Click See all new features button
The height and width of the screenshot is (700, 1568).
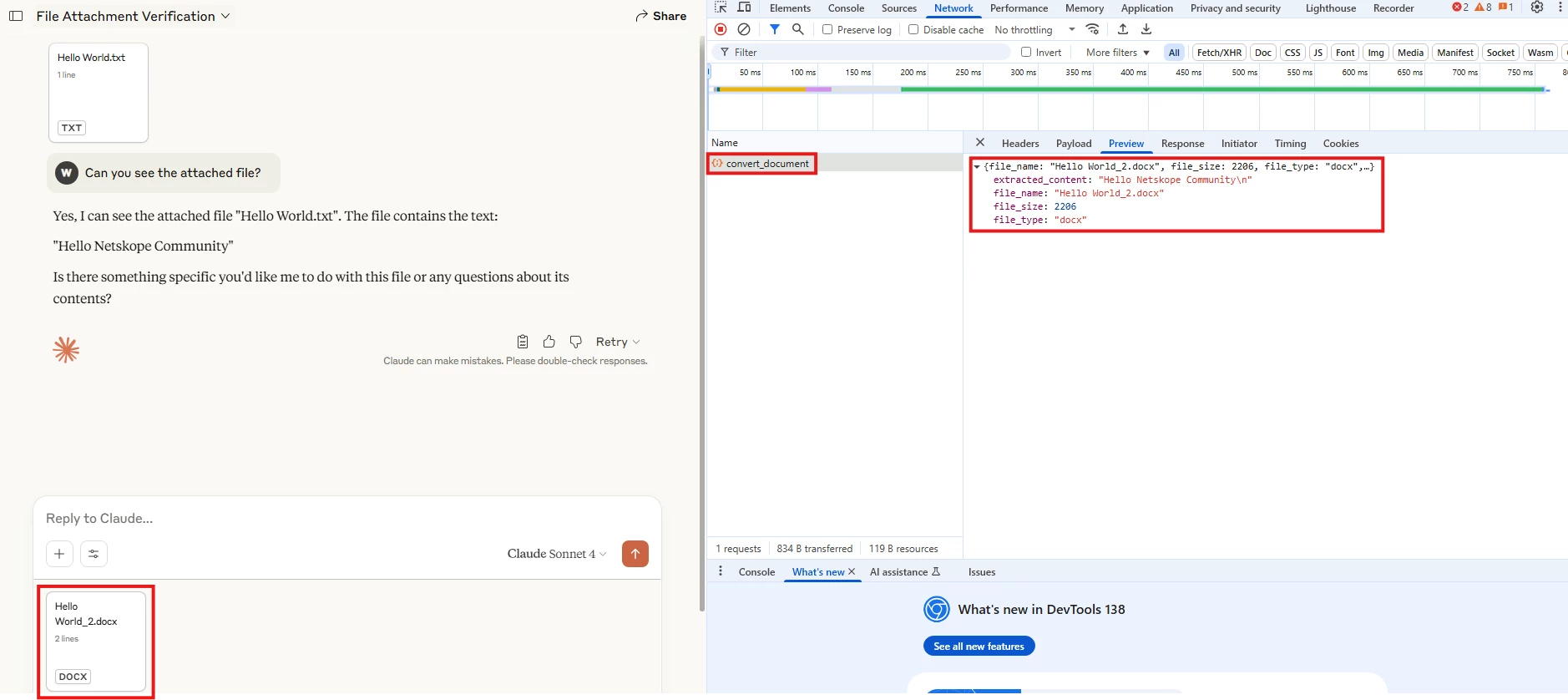coord(979,647)
